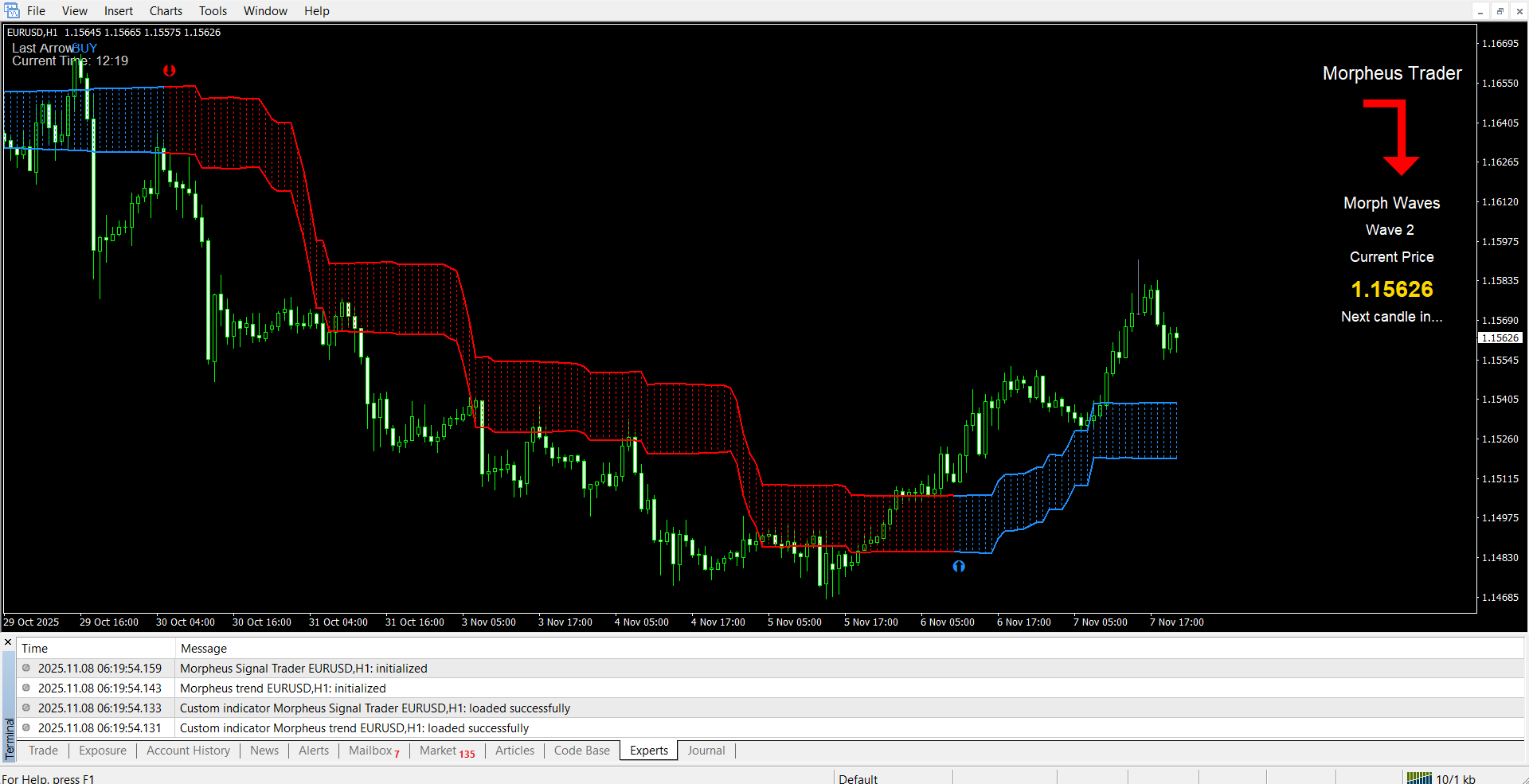Select the "Morpheus trend EURUSD,H1: initialized" log row

283,688
